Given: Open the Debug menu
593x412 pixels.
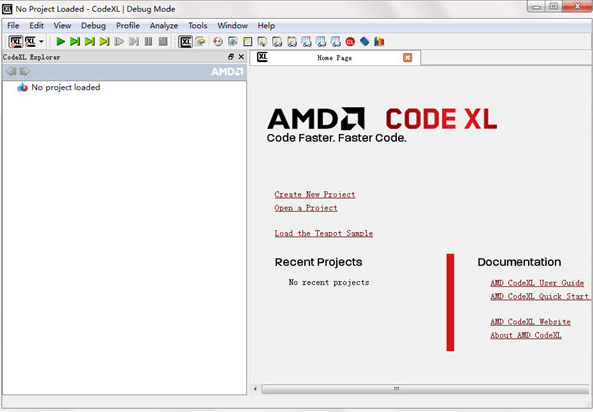Looking at the screenshot, I should click(x=93, y=26).
